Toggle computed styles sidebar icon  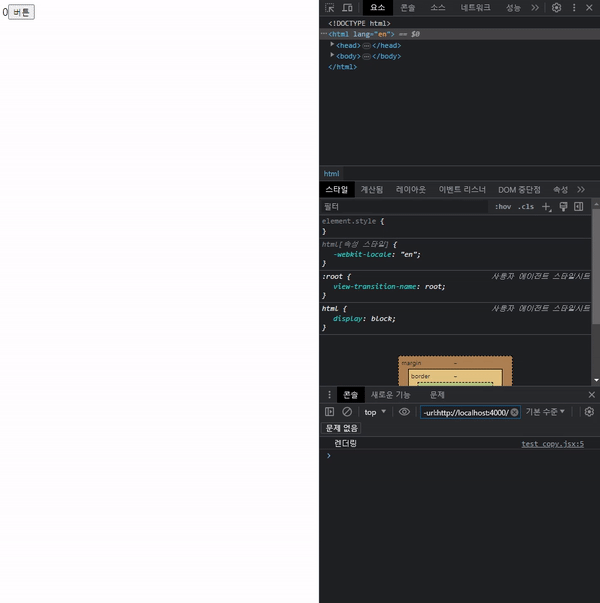pos(578,207)
